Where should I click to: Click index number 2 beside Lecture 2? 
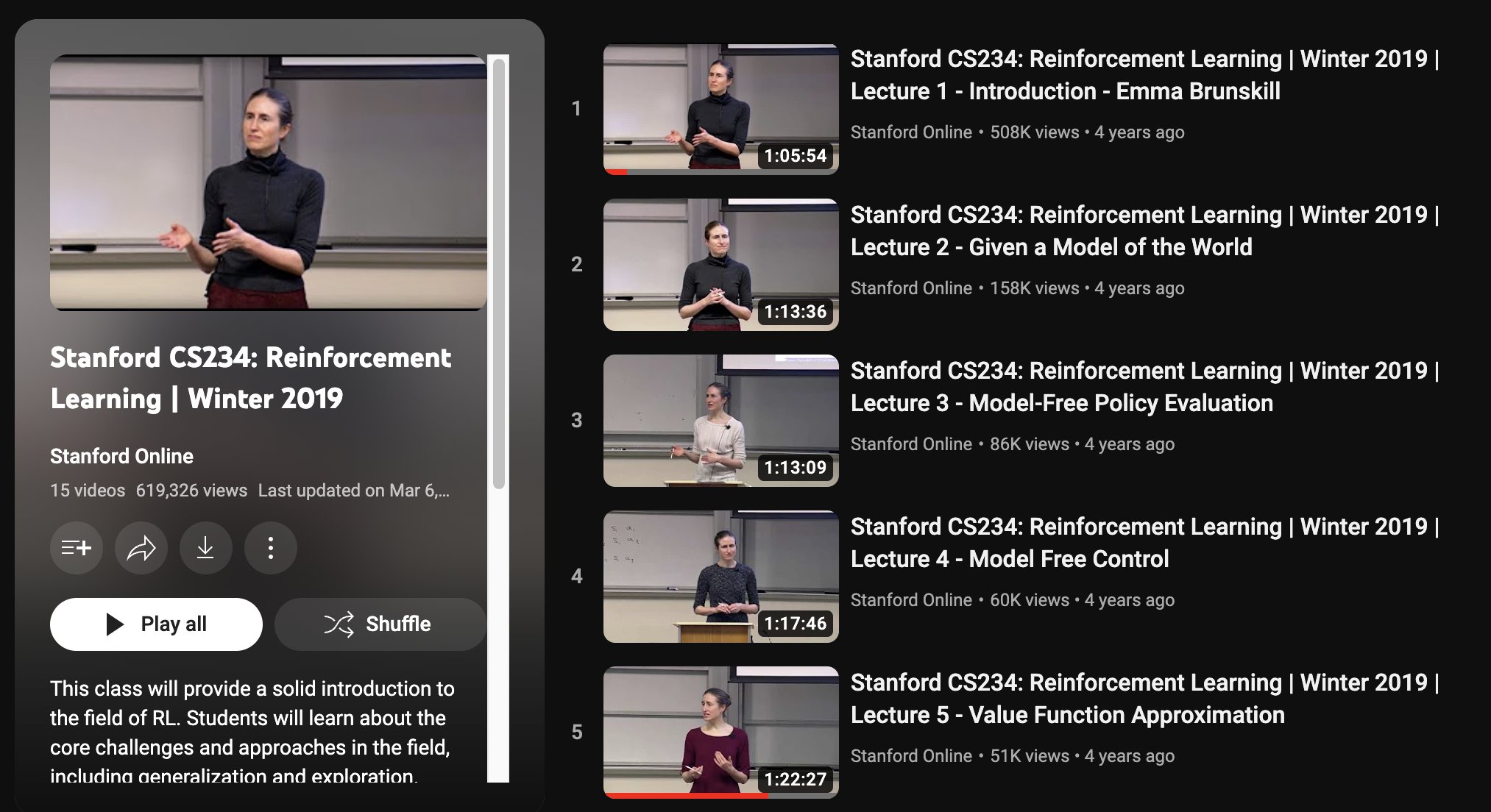click(576, 265)
